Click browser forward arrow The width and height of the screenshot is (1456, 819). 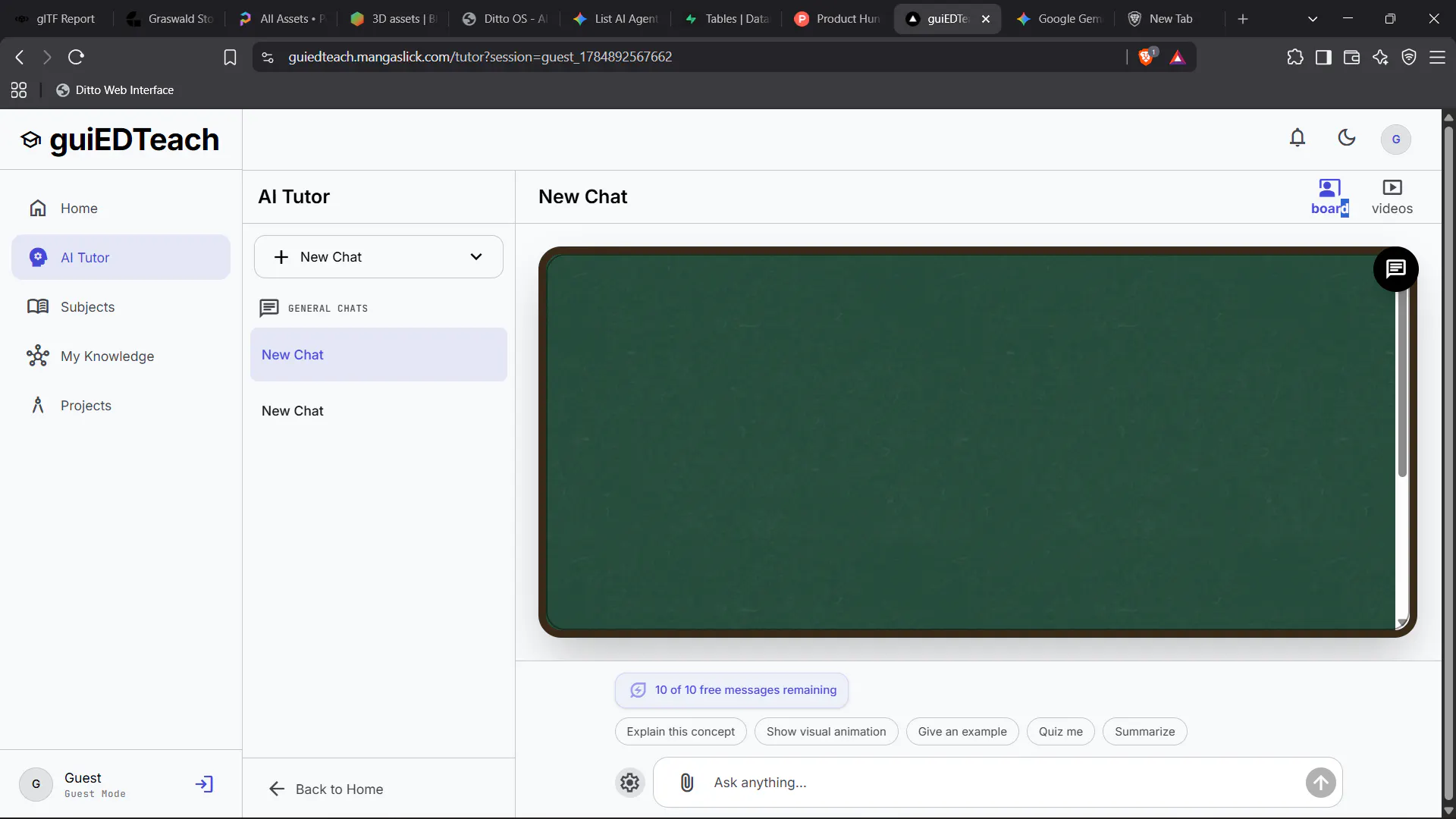[x=47, y=57]
